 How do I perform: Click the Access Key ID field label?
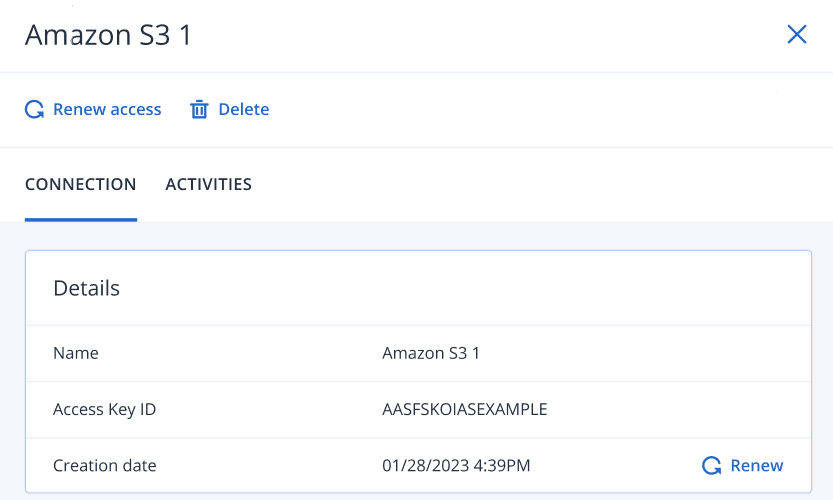(x=104, y=409)
